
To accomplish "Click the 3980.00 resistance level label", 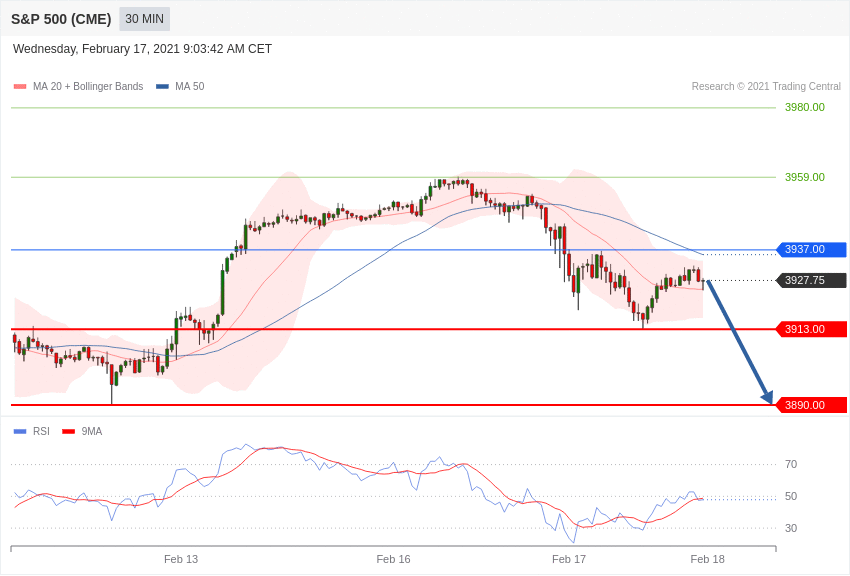I will coord(804,107).
